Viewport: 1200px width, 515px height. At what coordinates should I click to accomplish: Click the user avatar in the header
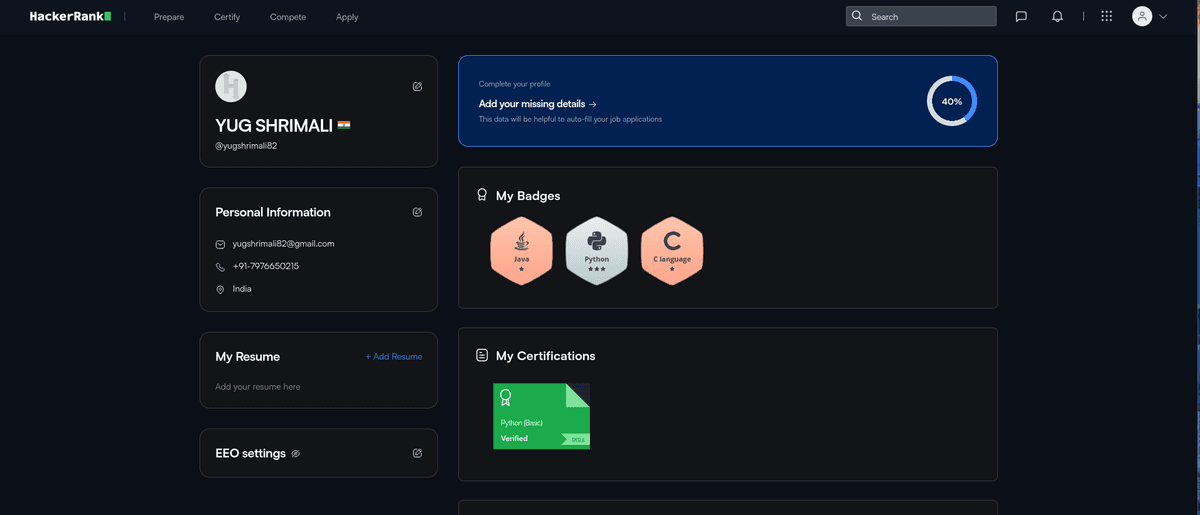[1142, 16]
